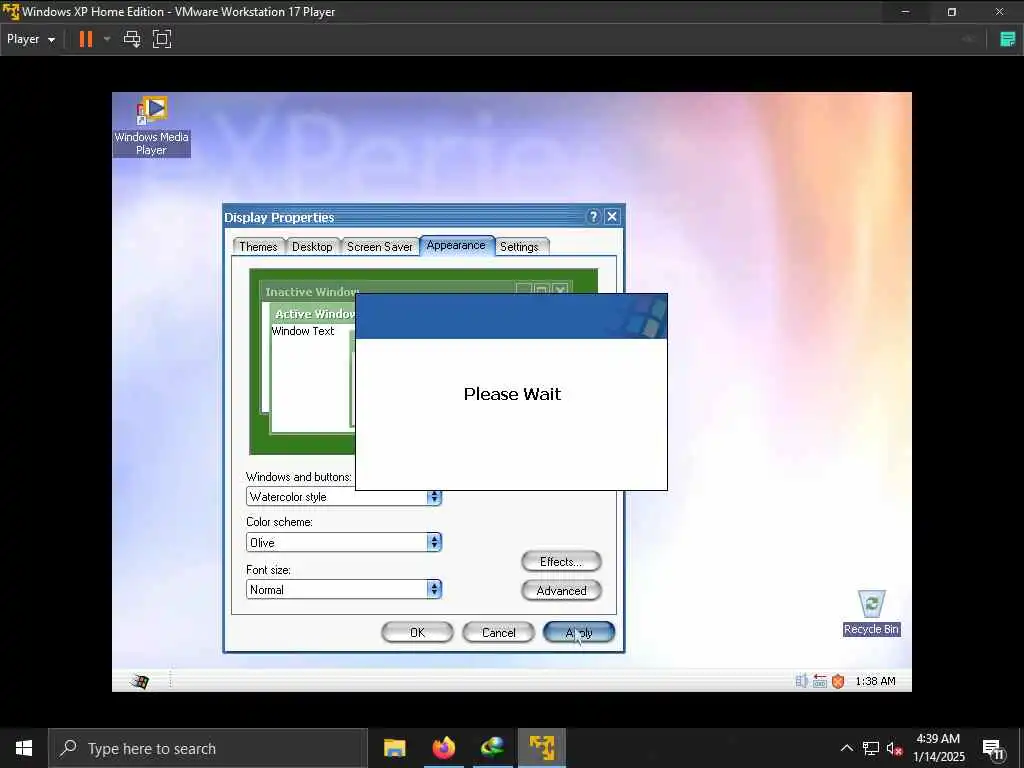
Task: Click the Apply button
Action: tap(579, 632)
